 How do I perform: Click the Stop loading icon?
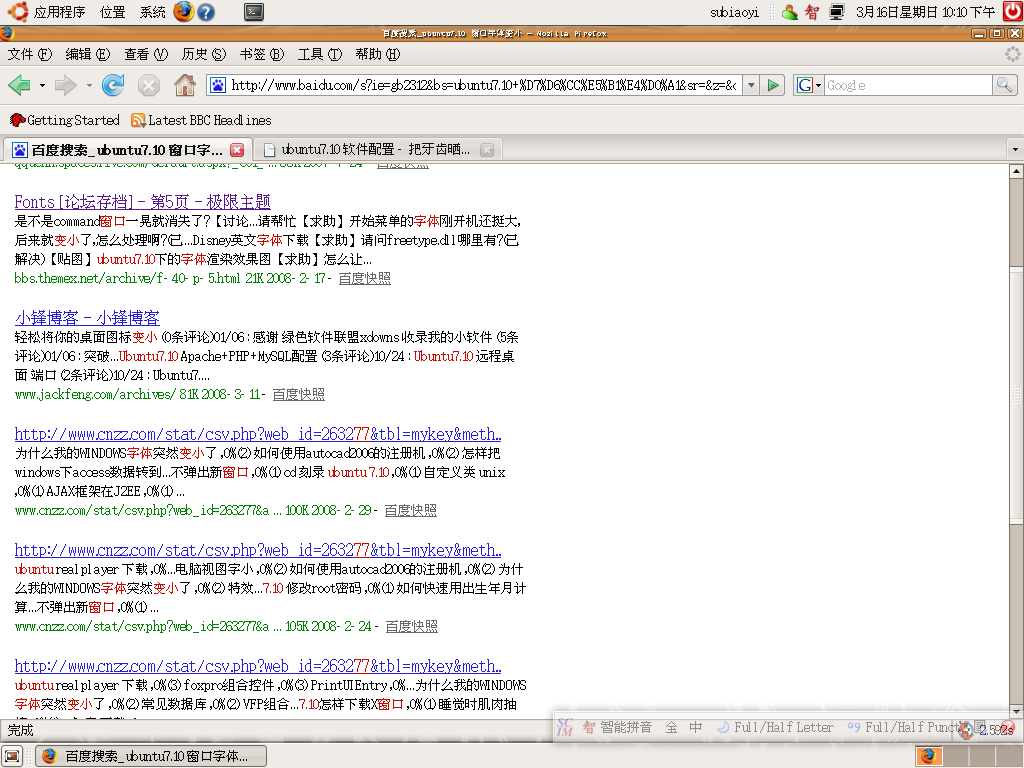click(149, 85)
